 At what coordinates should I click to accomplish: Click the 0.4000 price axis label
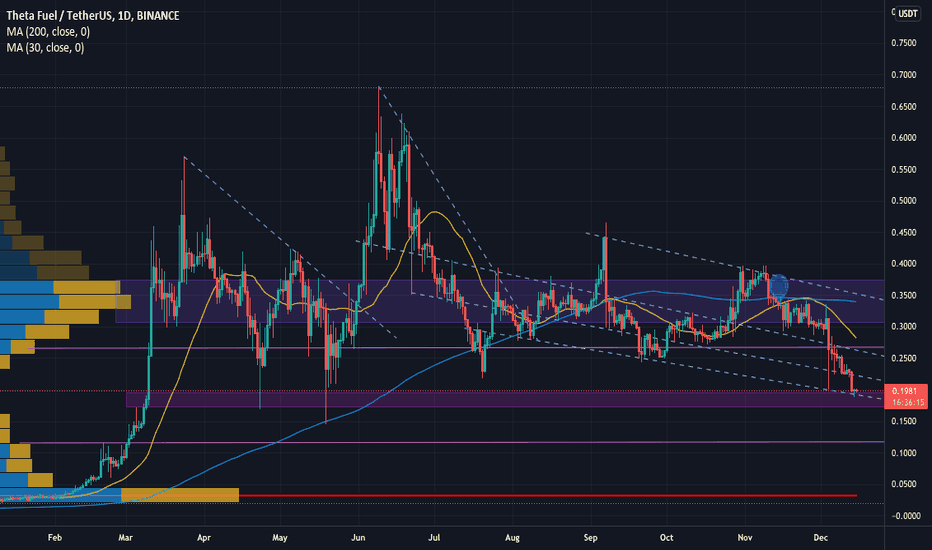click(x=903, y=263)
